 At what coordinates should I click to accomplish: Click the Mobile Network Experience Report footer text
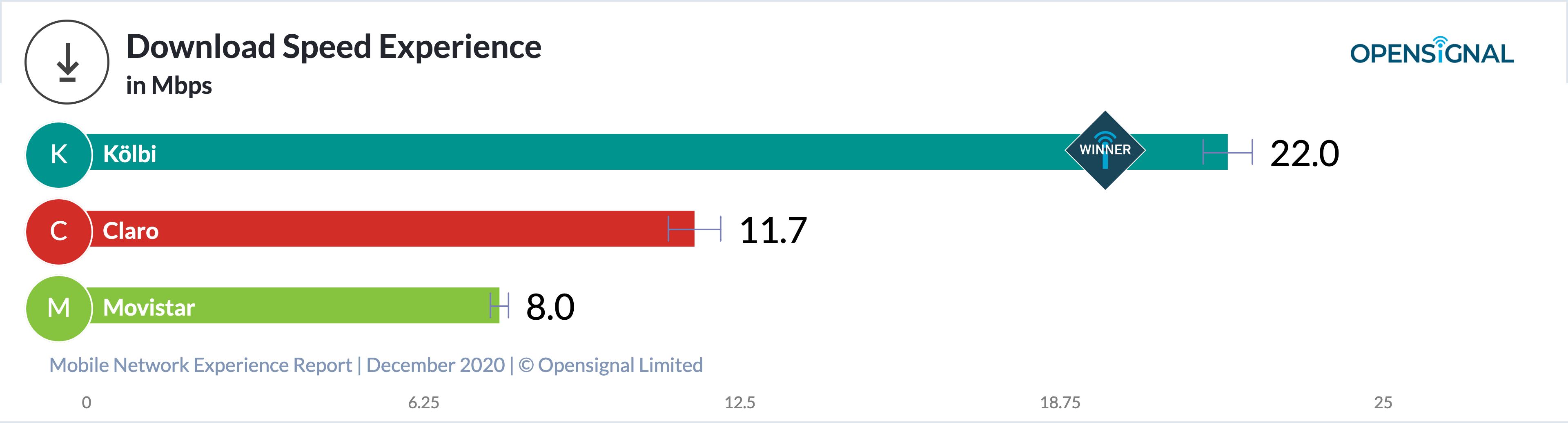tap(376, 365)
